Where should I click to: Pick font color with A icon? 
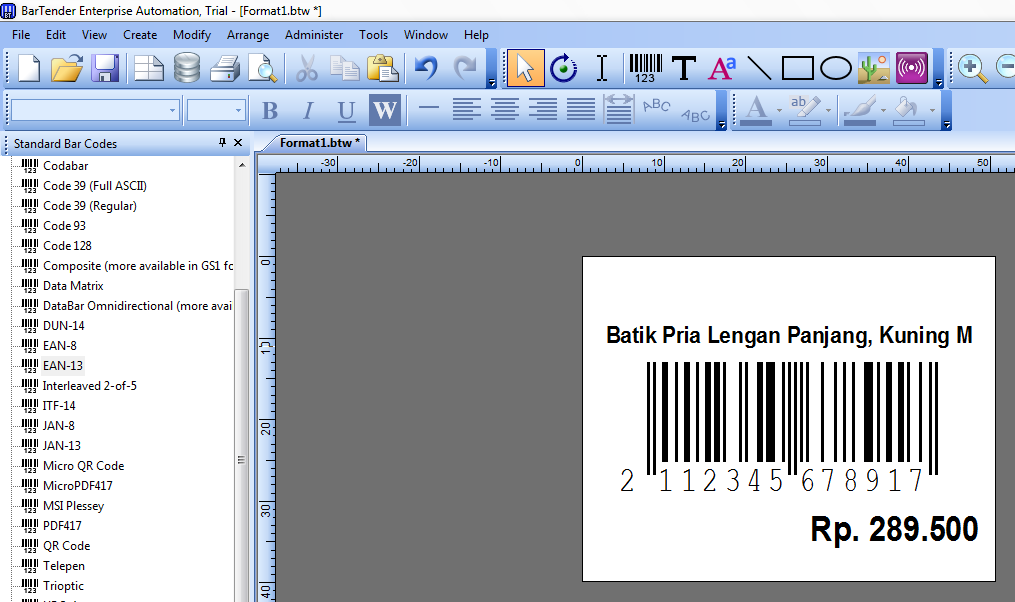coord(756,111)
